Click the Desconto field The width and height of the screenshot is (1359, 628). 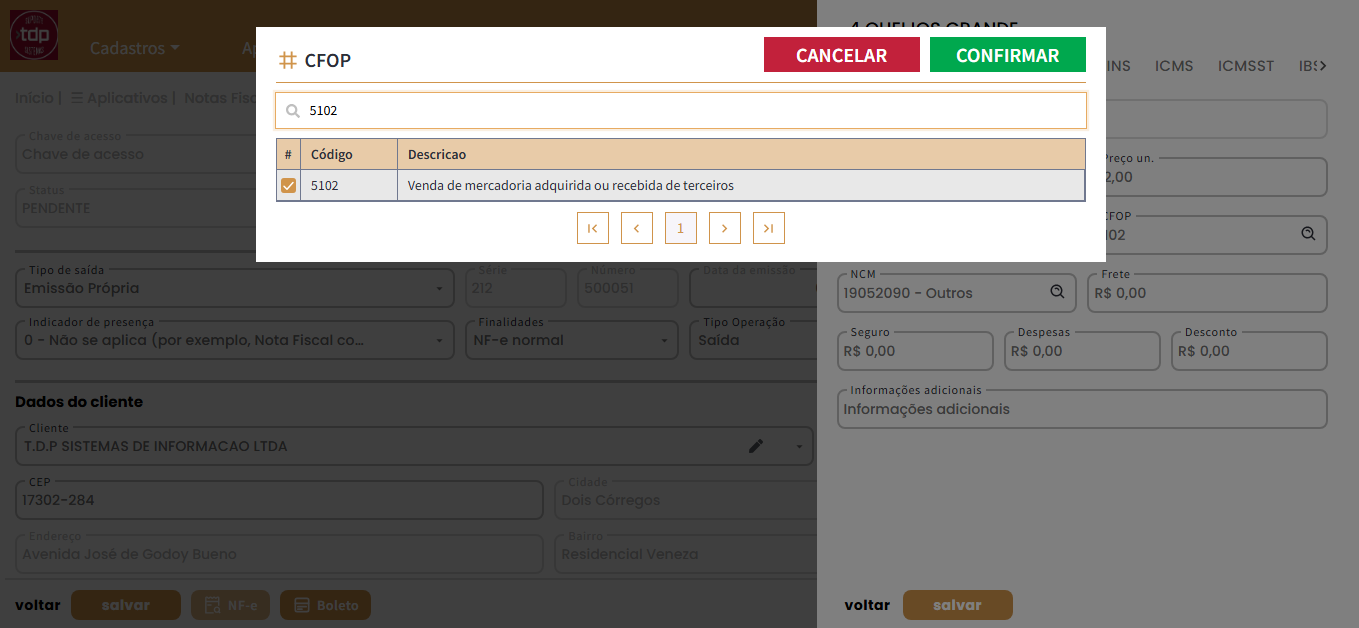(1249, 351)
